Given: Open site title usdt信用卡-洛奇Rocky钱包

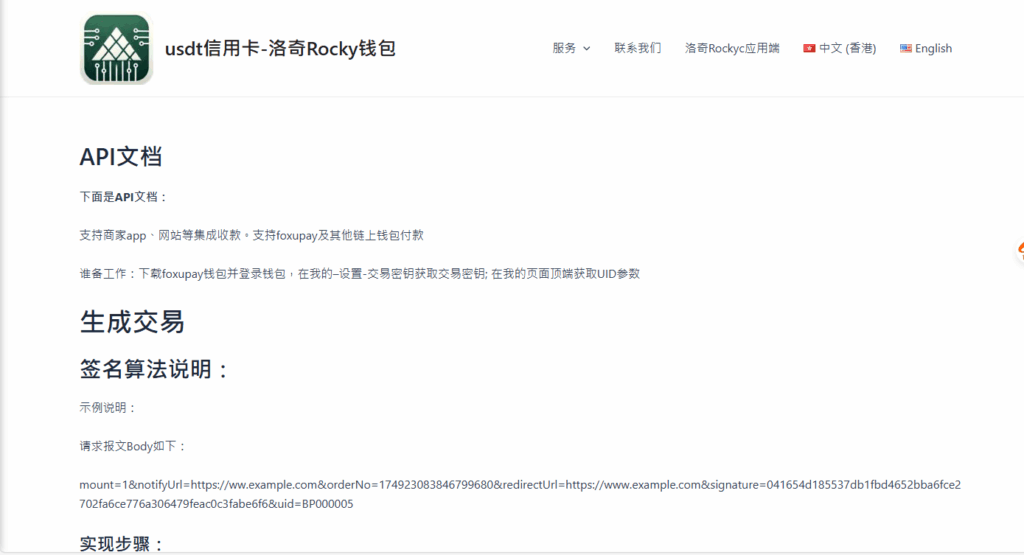Looking at the screenshot, I should pyautogui.click(x=280, y=48).
